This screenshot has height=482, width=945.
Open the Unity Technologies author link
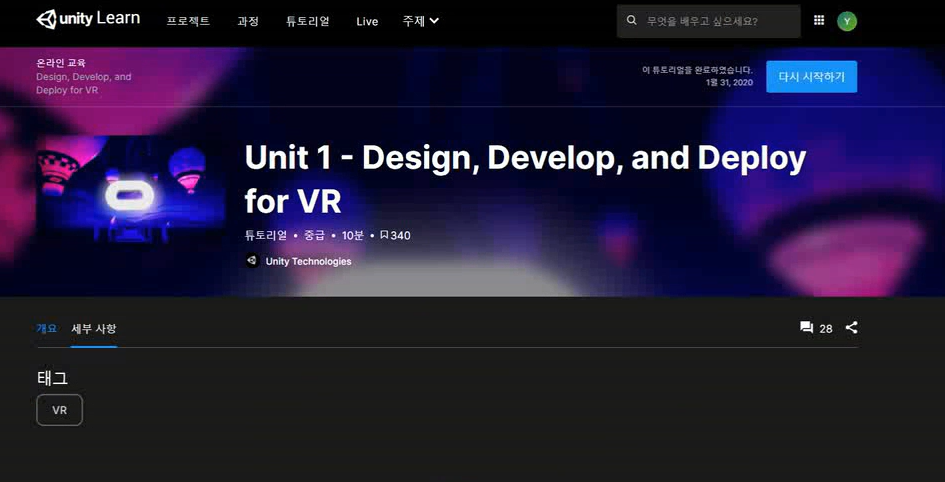tap(309, 261)
